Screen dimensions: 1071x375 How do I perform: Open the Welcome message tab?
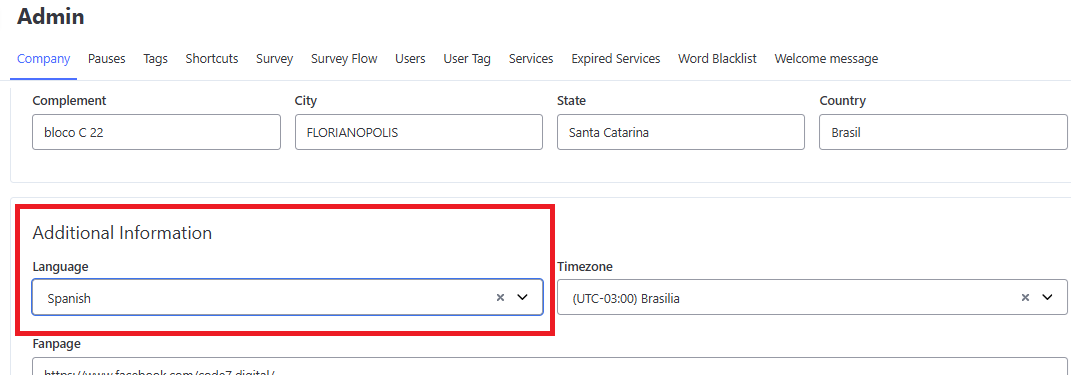[x=826, y=59]
